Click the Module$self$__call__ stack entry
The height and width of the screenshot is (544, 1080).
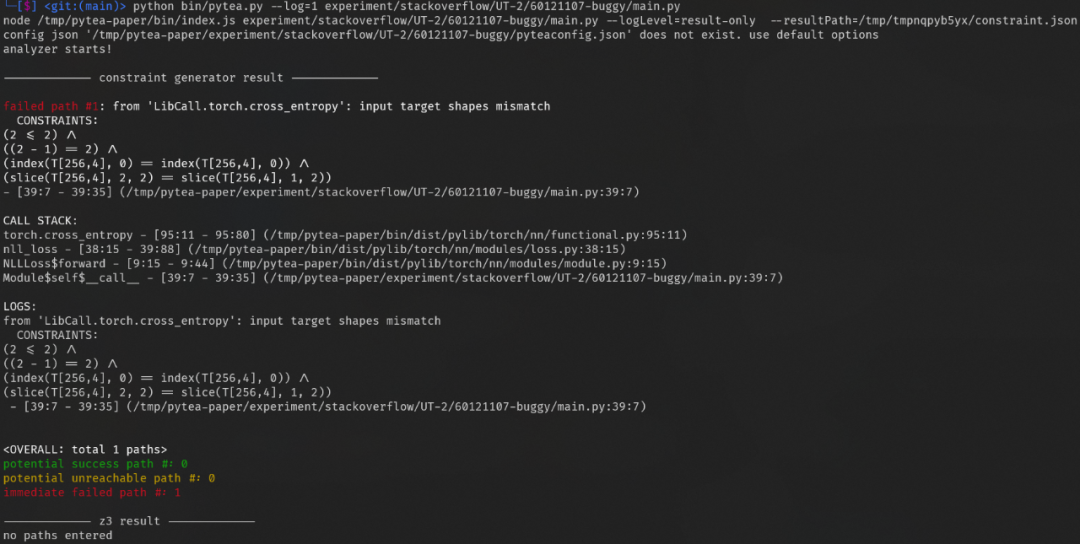[71, 278]
